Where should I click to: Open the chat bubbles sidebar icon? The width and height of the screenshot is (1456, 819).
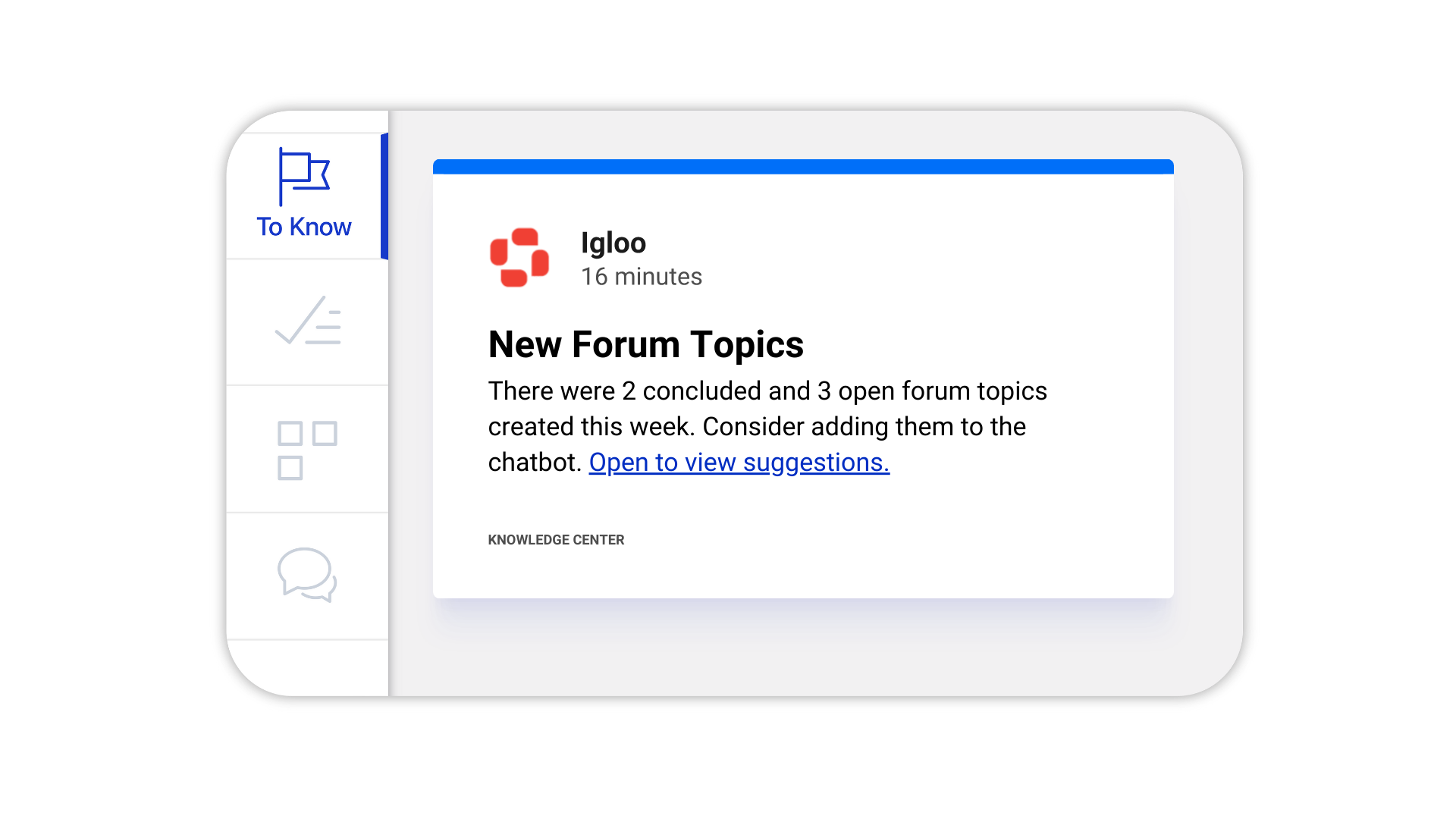point(307,575)
